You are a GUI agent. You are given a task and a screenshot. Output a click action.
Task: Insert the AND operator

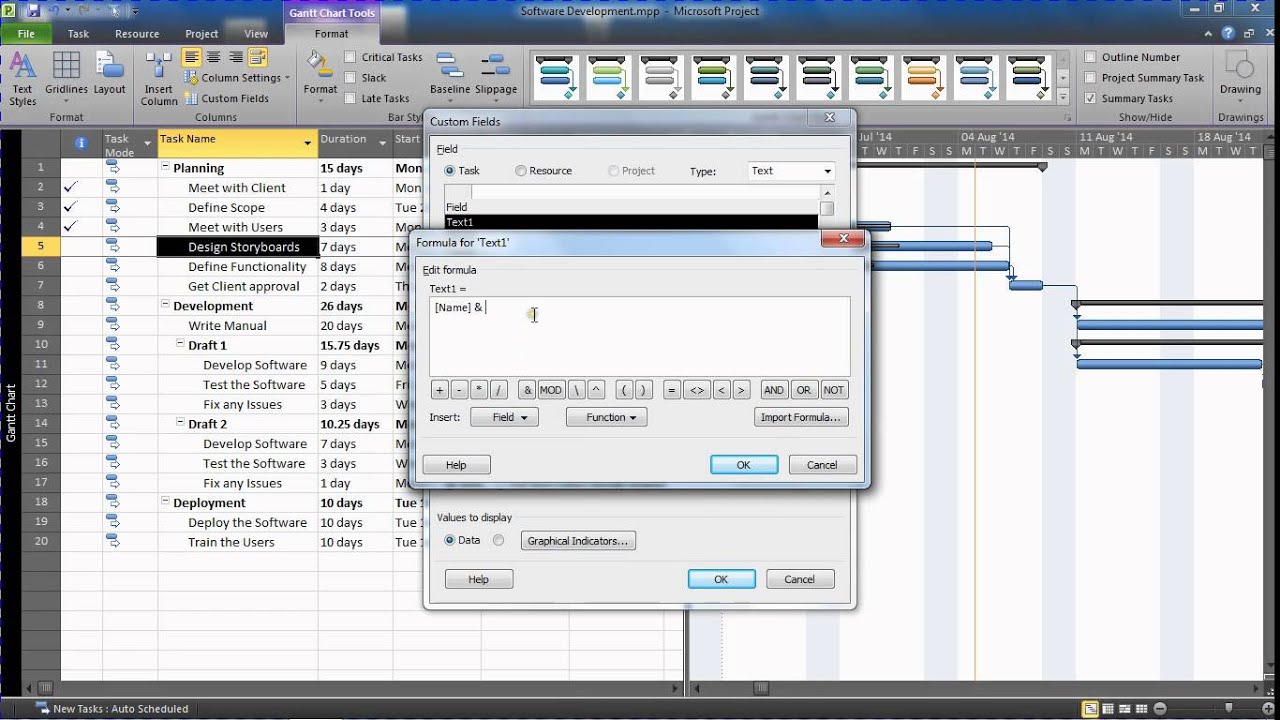(x=774, y=390)
